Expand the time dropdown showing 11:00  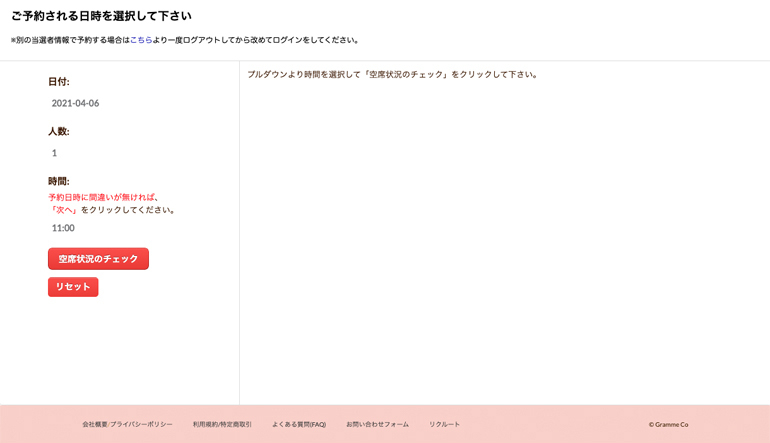click(63, 228)
